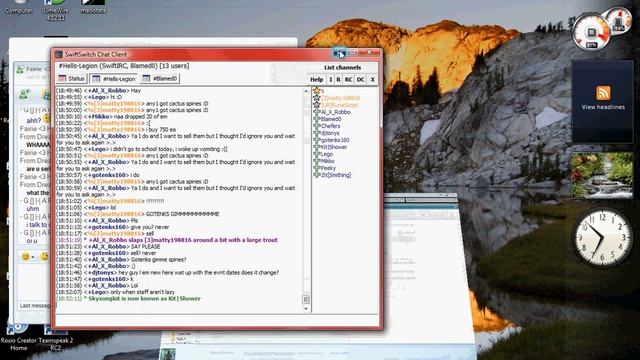Viewport: 640px width, 360px height.
Task: Click the chat scrollbar thumb
Action: click(x=306, y=300)
